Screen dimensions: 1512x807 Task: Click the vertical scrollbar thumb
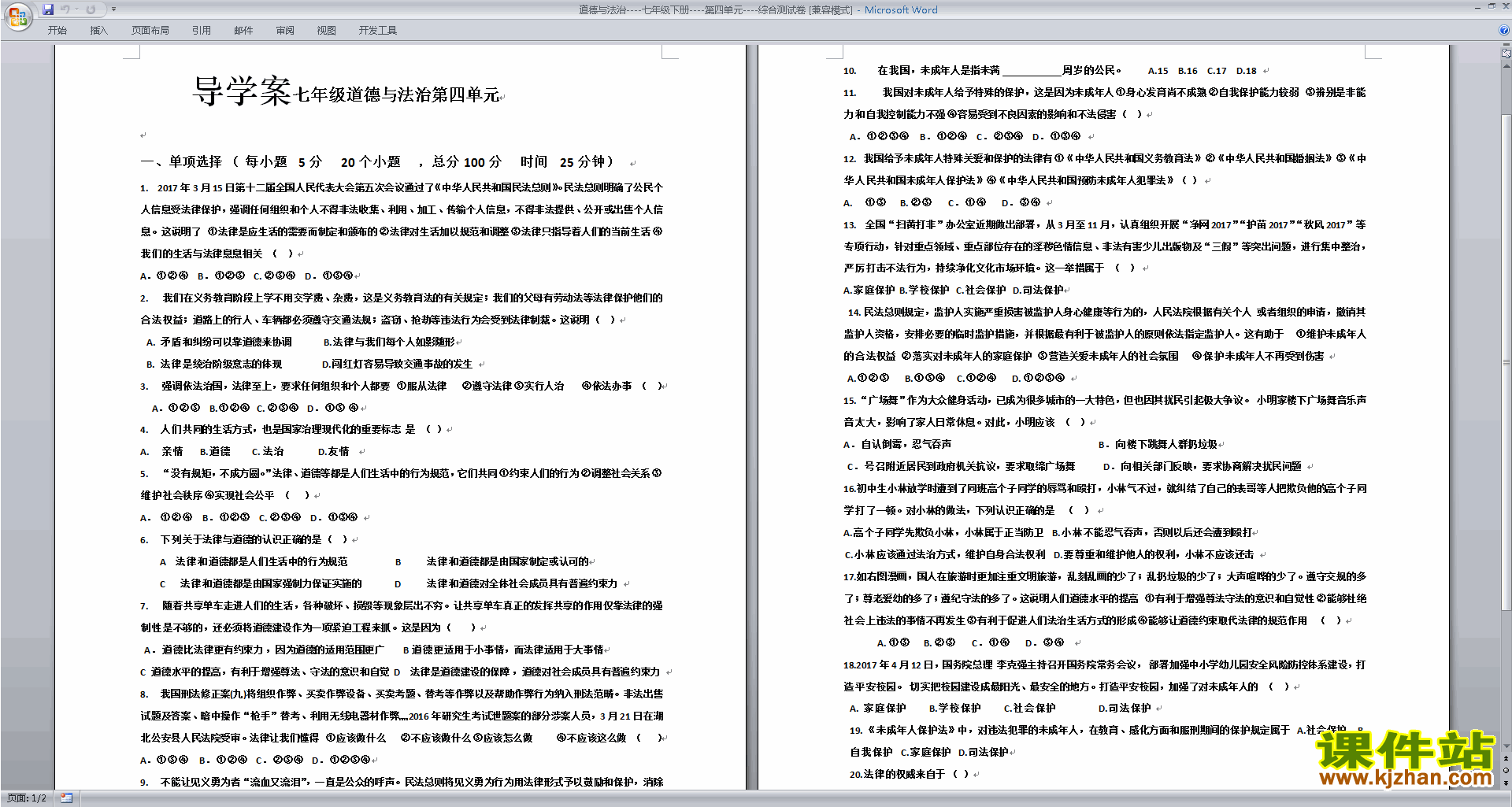click(x=1506, y=362)
